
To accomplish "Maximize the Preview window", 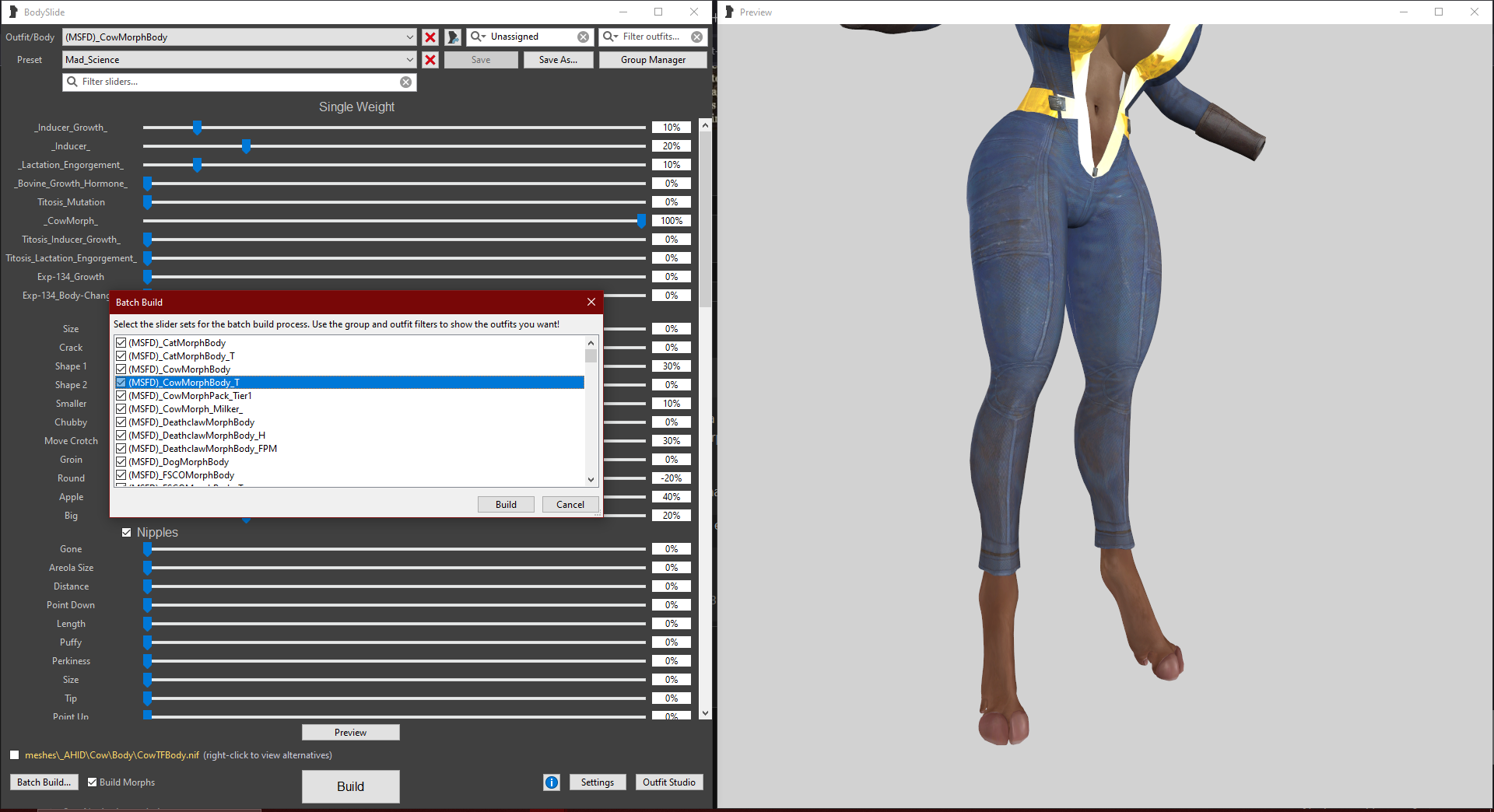I will pos(1439,12).
